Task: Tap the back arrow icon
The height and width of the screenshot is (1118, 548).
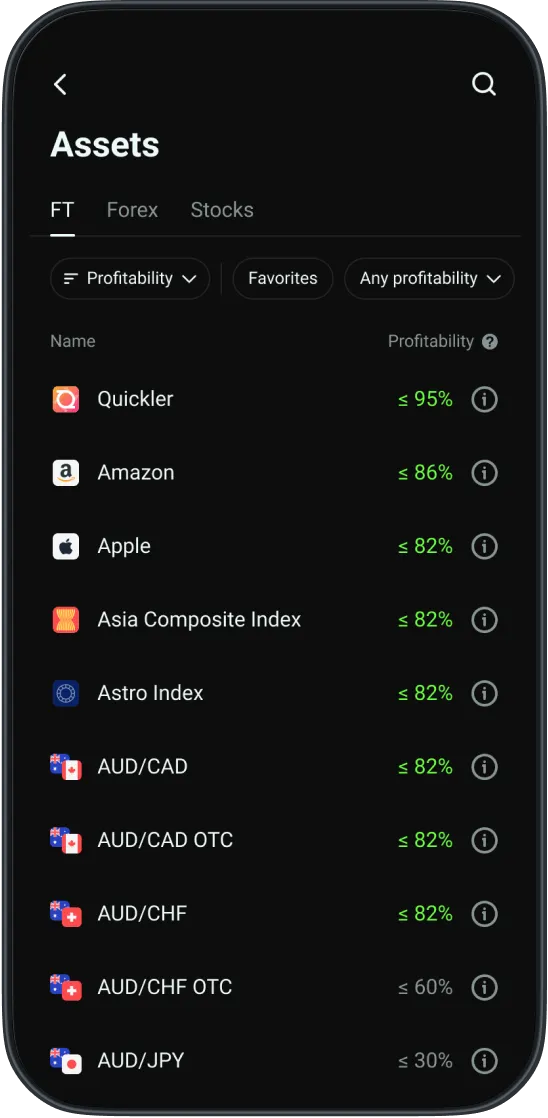Action: [61, 85]
